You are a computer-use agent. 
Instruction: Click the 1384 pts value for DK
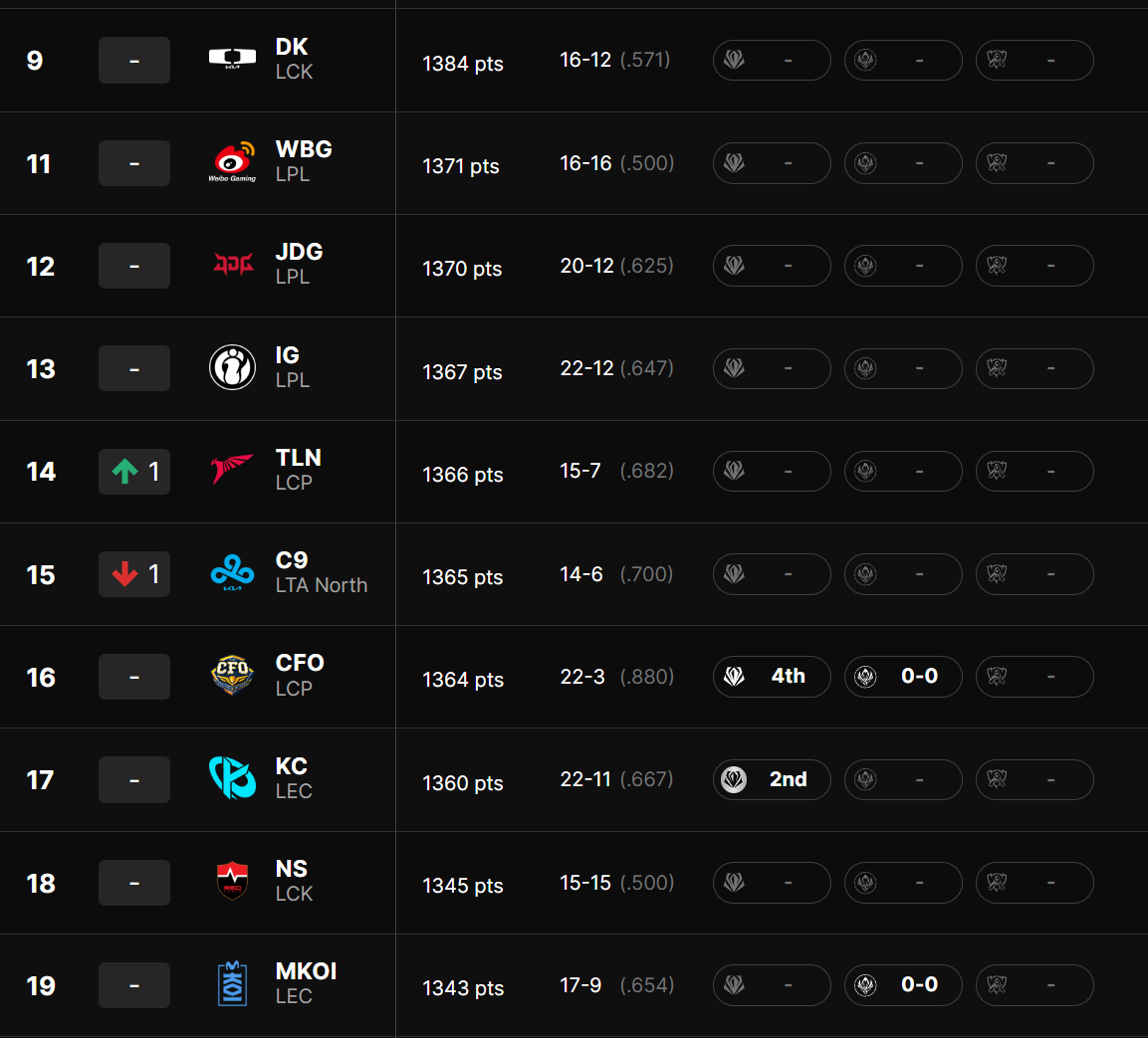point(463,64)
